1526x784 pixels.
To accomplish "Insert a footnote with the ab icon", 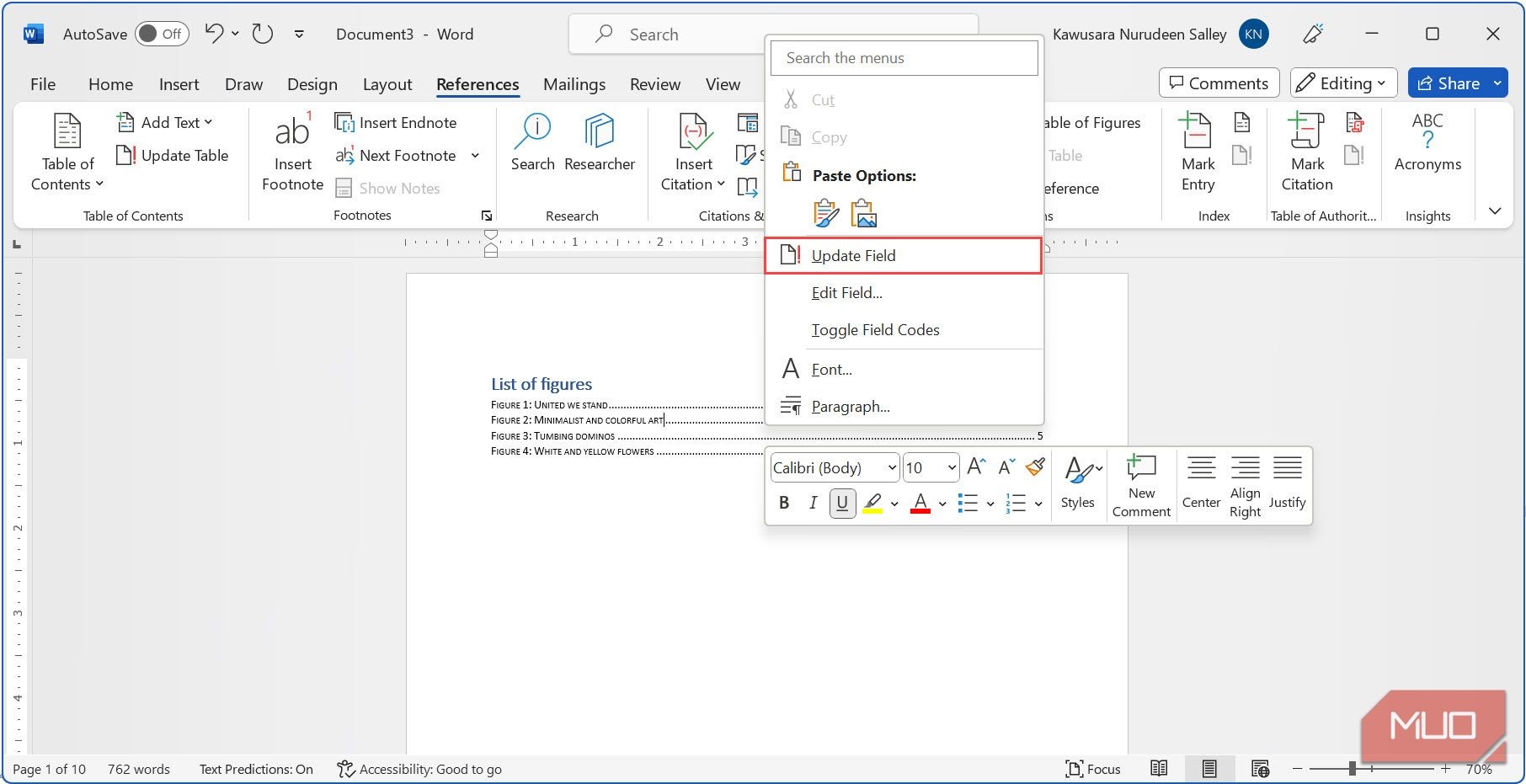I will 292,152.
